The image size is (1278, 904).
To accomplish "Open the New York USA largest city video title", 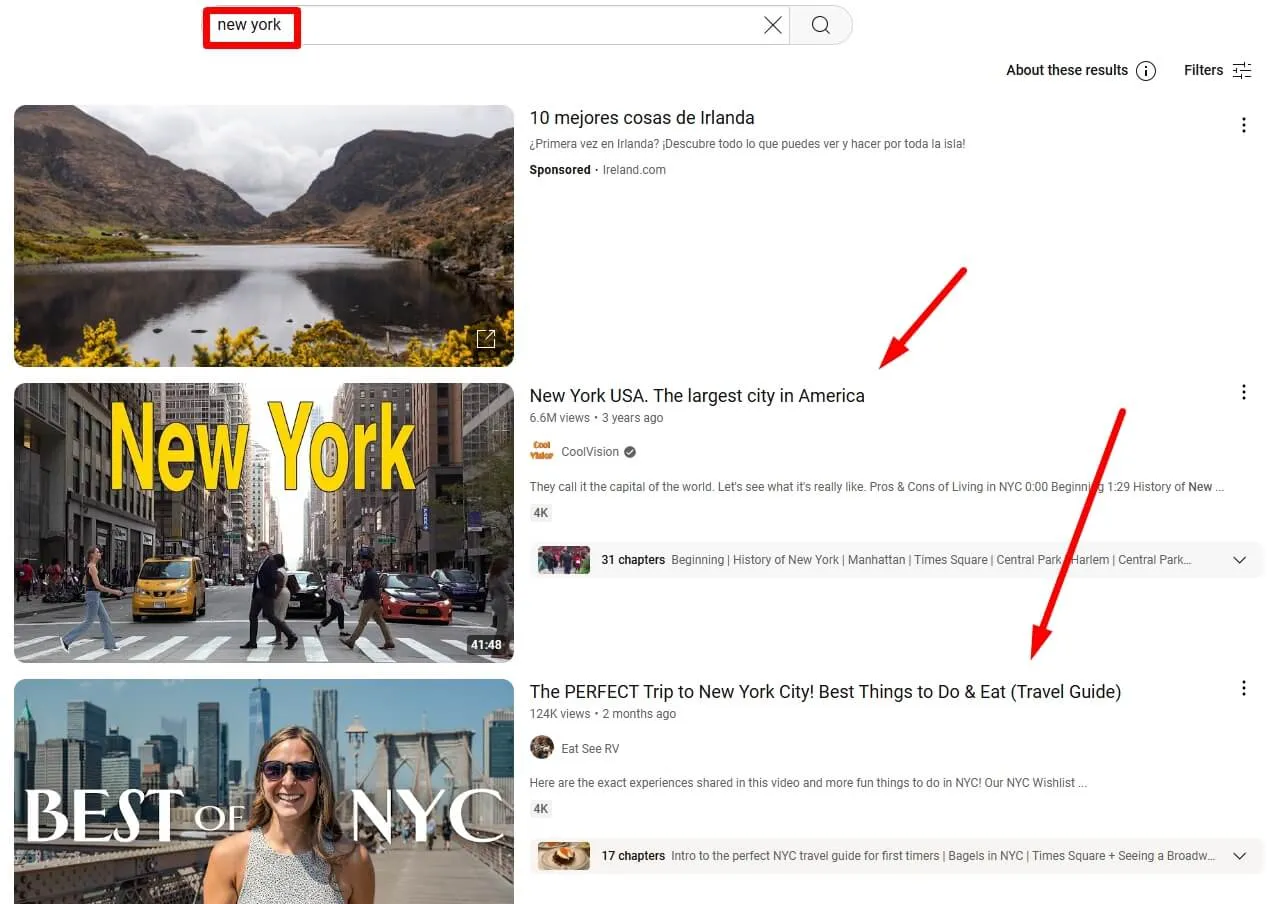I will [696, 396].
